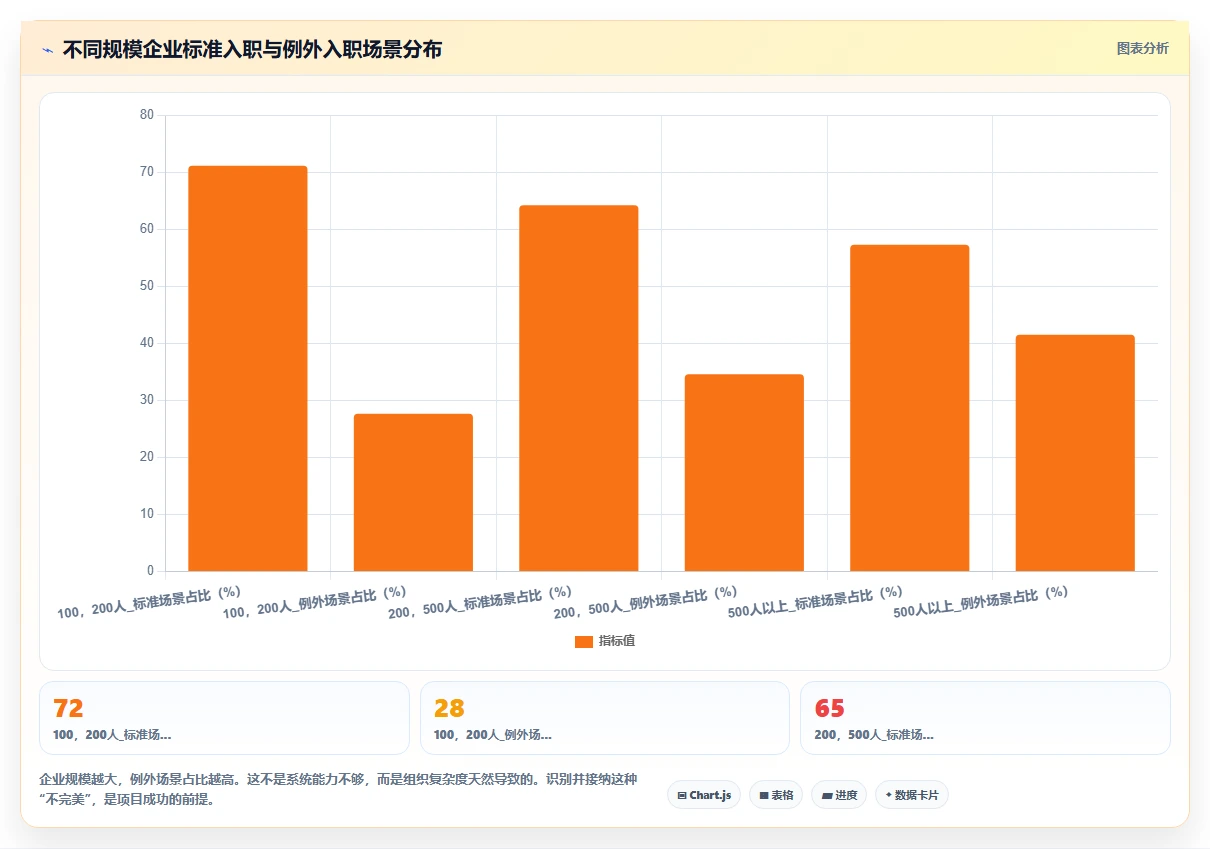Select the 进度 tag pill
1210x849 pixels.
(x=839, y=795)
